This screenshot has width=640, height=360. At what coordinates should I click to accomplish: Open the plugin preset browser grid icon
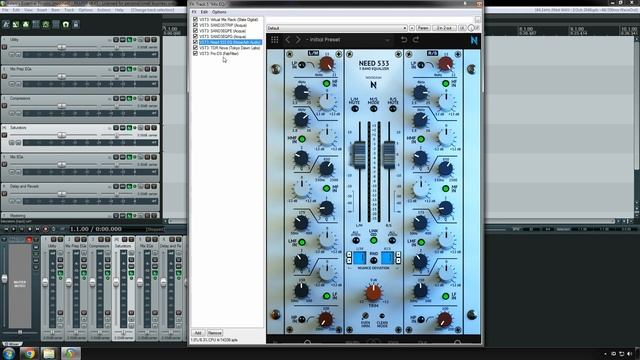(275, 40)
